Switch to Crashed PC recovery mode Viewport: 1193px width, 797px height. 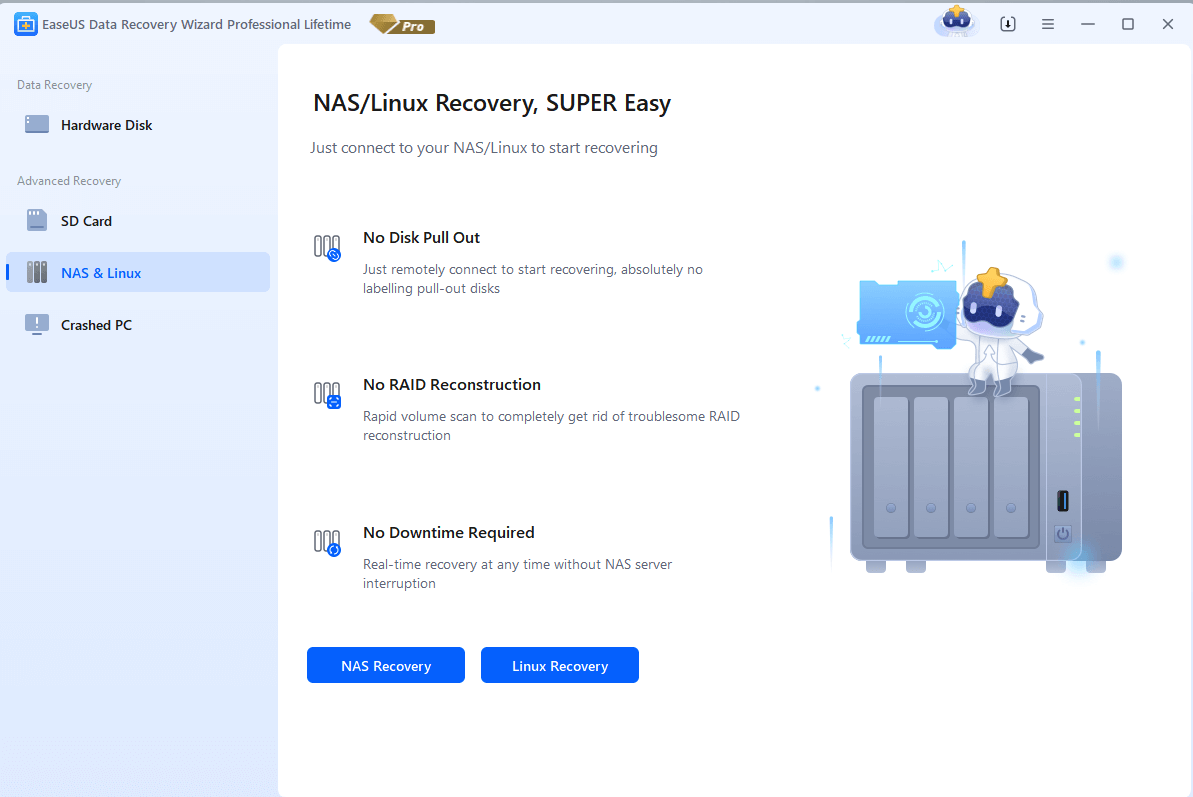(x=97, y=324)
